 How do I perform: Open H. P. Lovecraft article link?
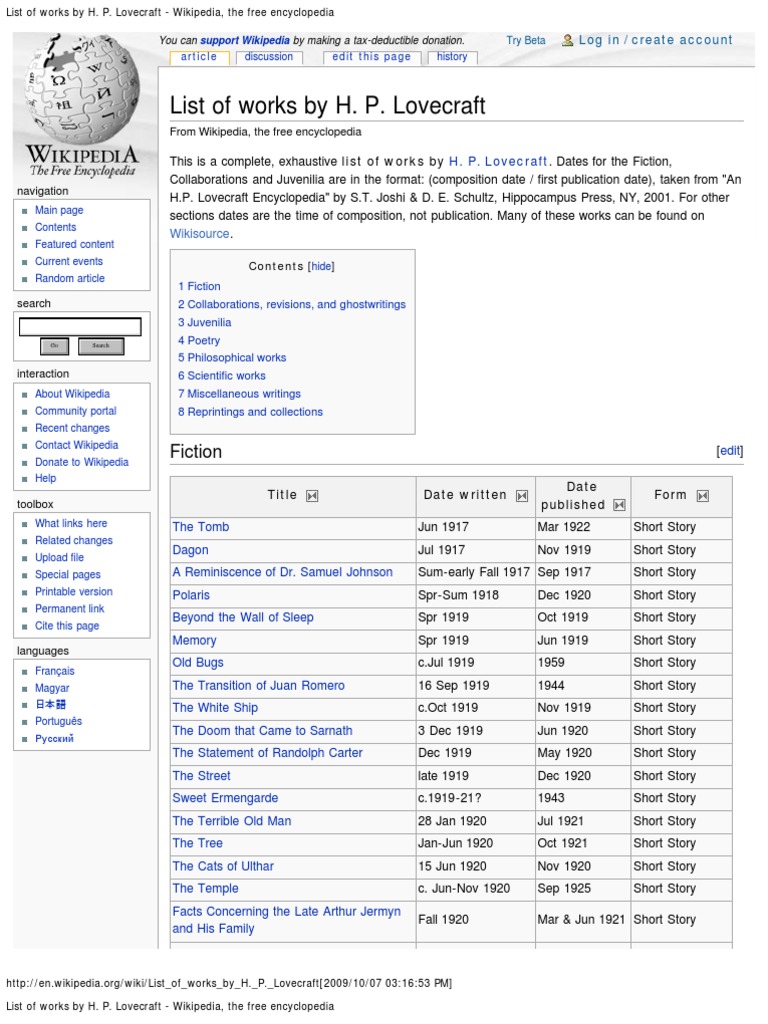click(498, 161)
